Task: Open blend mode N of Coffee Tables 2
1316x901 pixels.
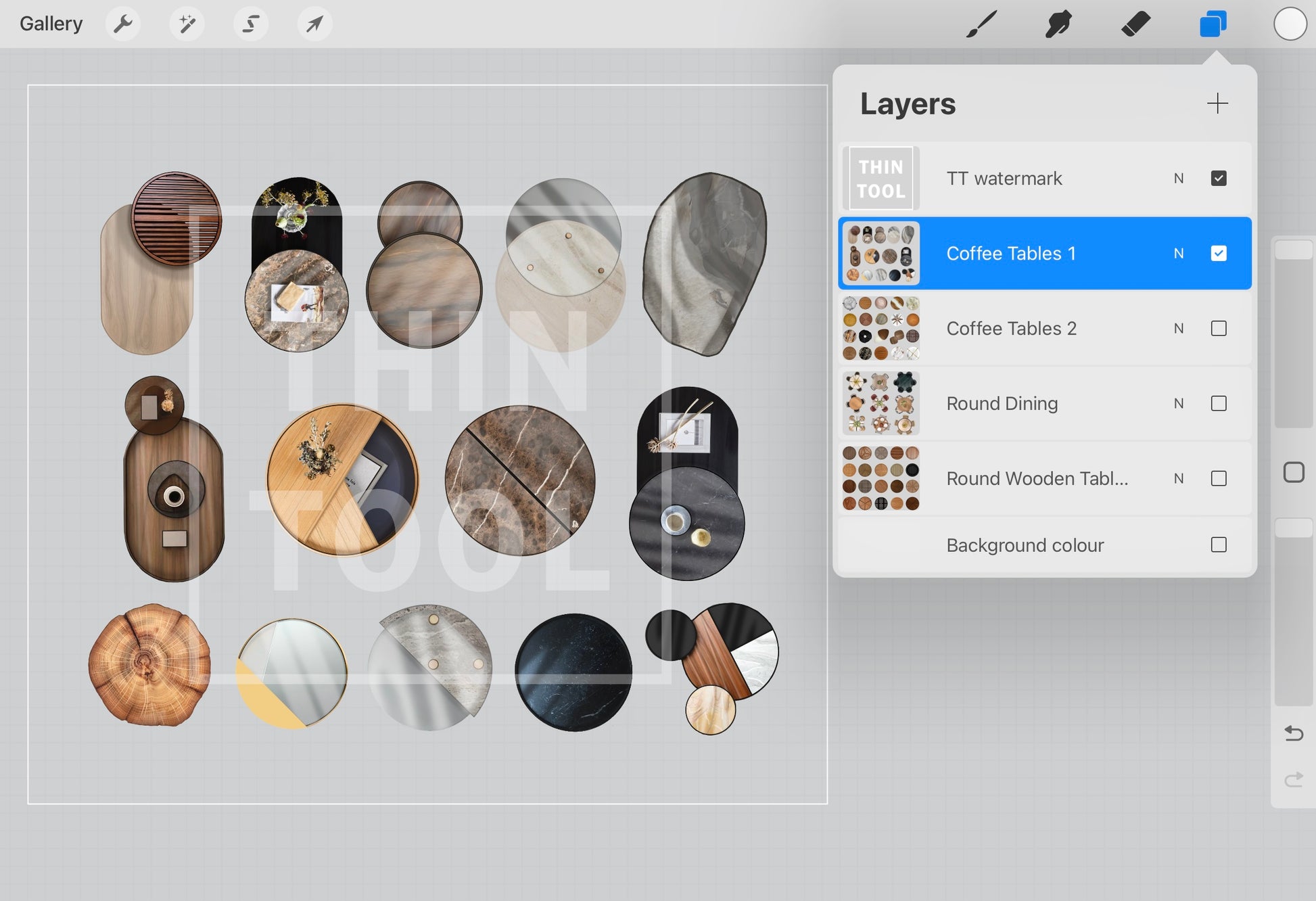Action: click(x=1179, y=329)
